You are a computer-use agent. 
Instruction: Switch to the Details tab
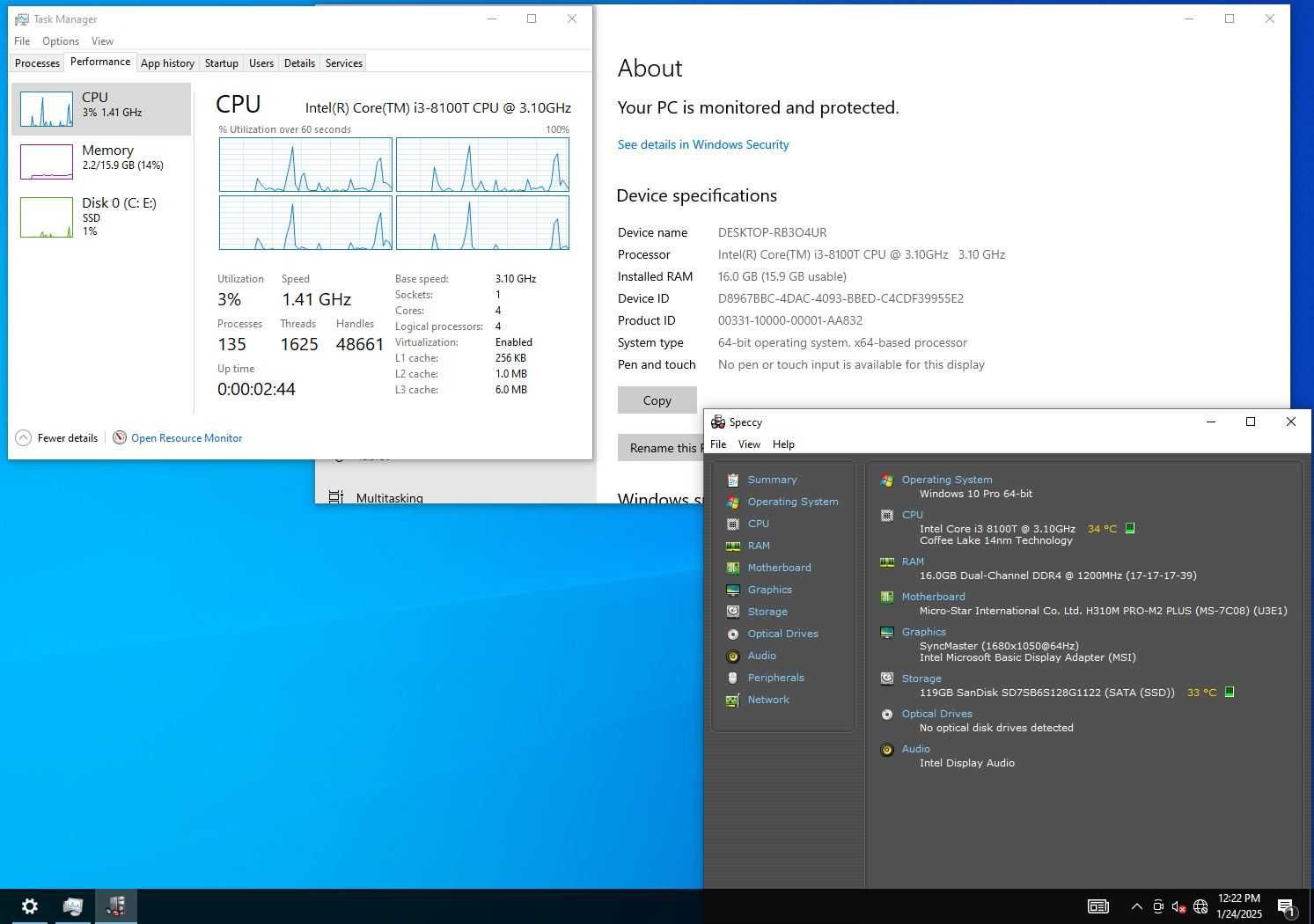pos(299,63)
